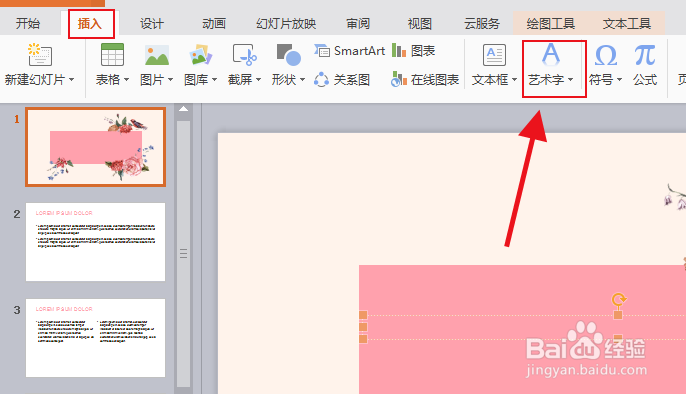This screenshot has width=686, height=394.
Task: Open the 云服务 tab
Action: point(482,24)
